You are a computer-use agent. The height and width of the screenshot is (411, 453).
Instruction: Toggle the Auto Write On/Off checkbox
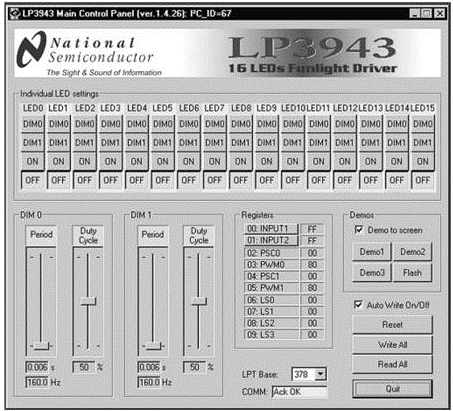click(358, 304)
